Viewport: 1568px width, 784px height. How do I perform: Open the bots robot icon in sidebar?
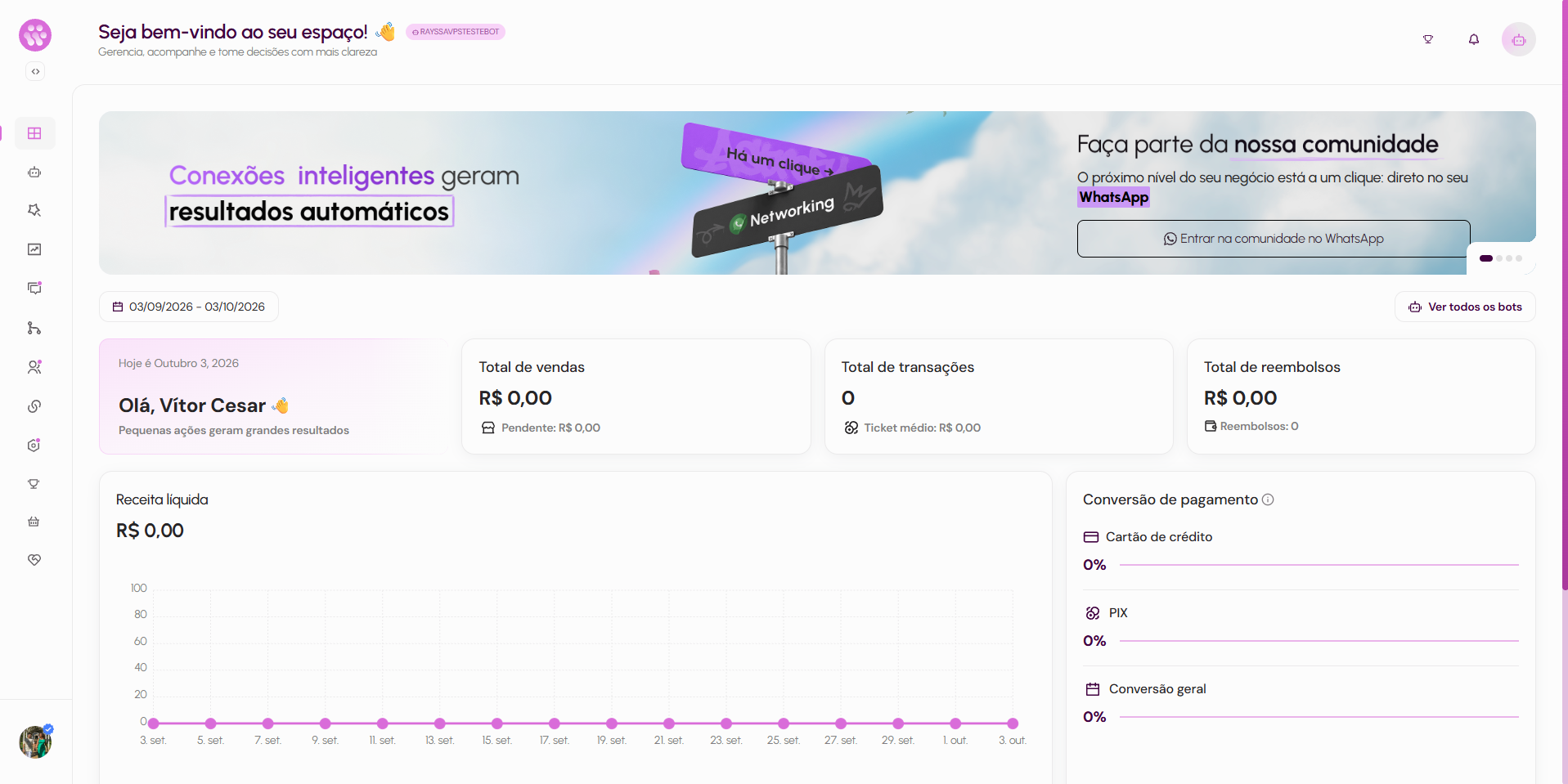[34, 172]
